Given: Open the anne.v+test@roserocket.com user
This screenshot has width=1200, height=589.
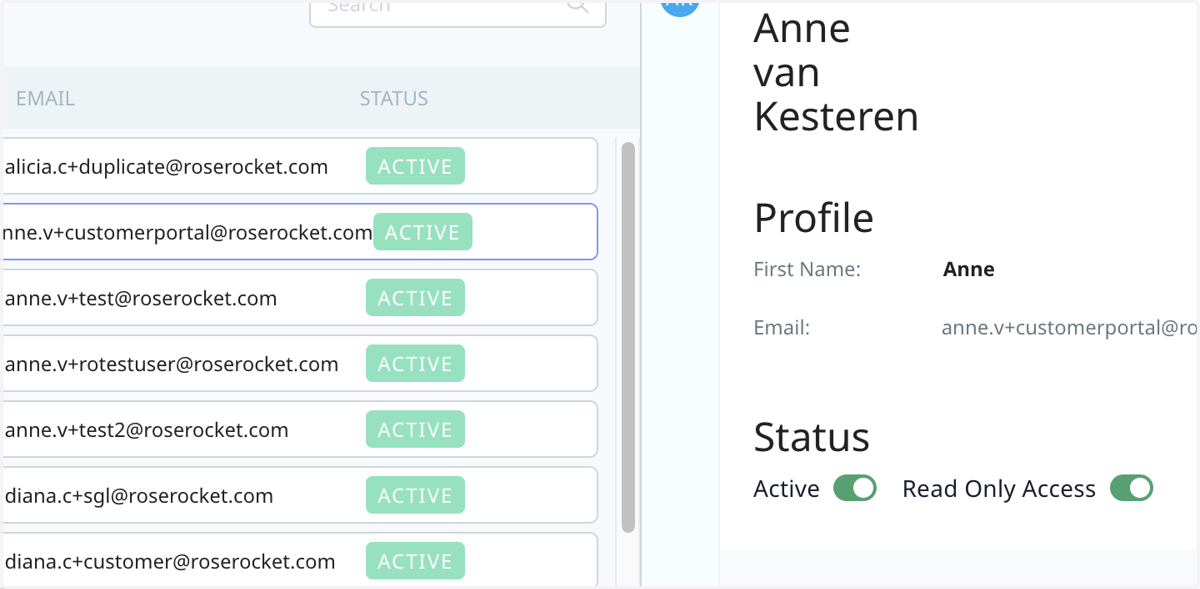Looking at the screenshot, I should pos(299,298).
